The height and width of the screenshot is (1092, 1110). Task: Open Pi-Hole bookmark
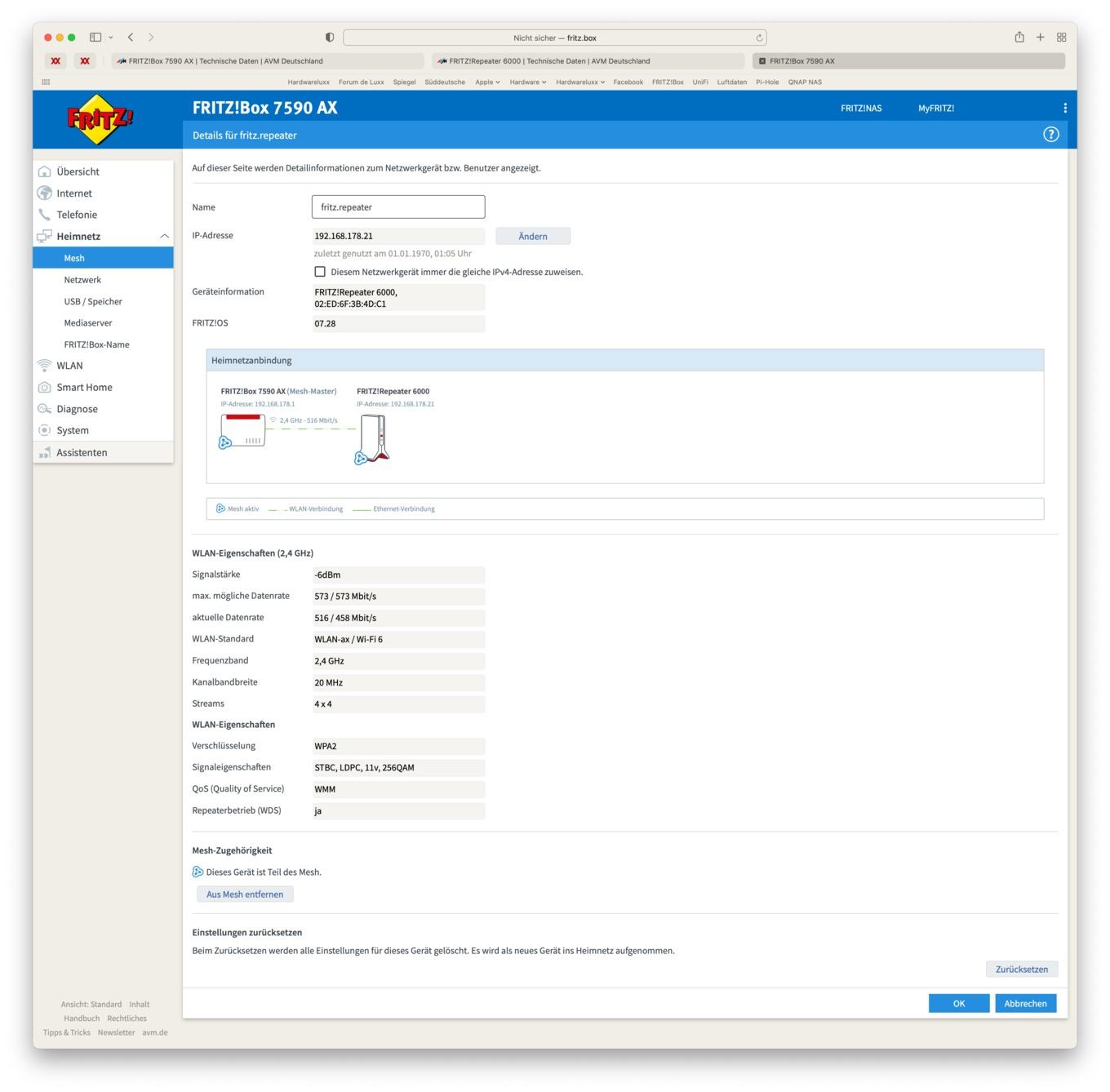click(767, 82)
